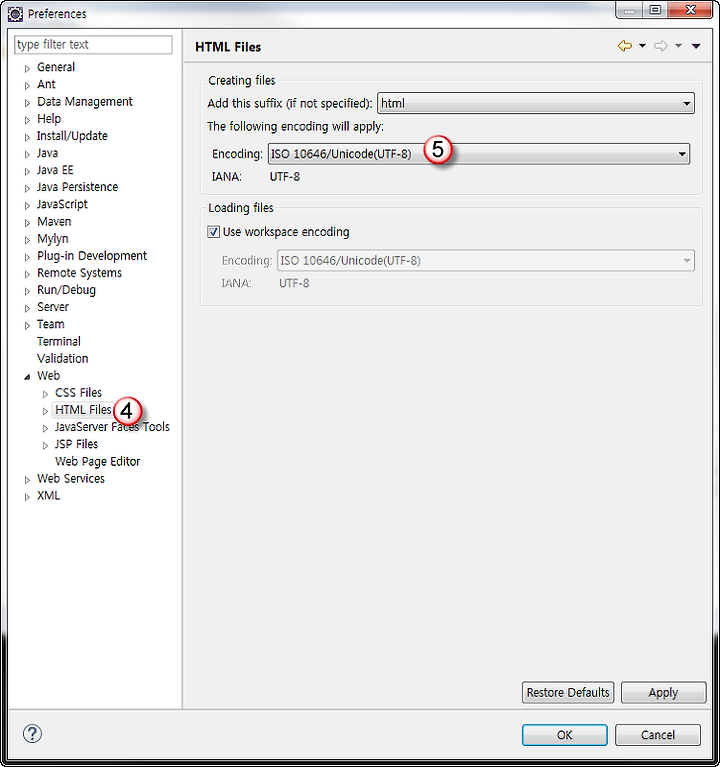Expand the Java node arrow
The height and width of the screenshot is (767, 720).
pyautogui.click(x=27, y=154)
